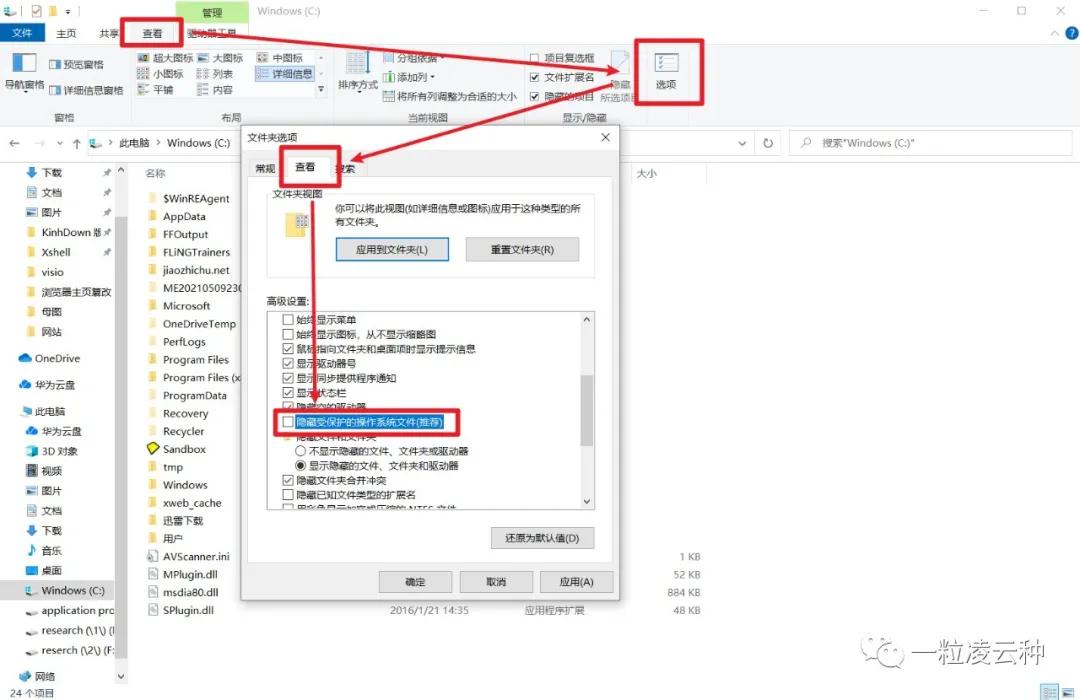Select the 详细信息 (Details) view icon
This screenshot has width=1080, height=700.
pyautogui.click(x=285, y=72)
